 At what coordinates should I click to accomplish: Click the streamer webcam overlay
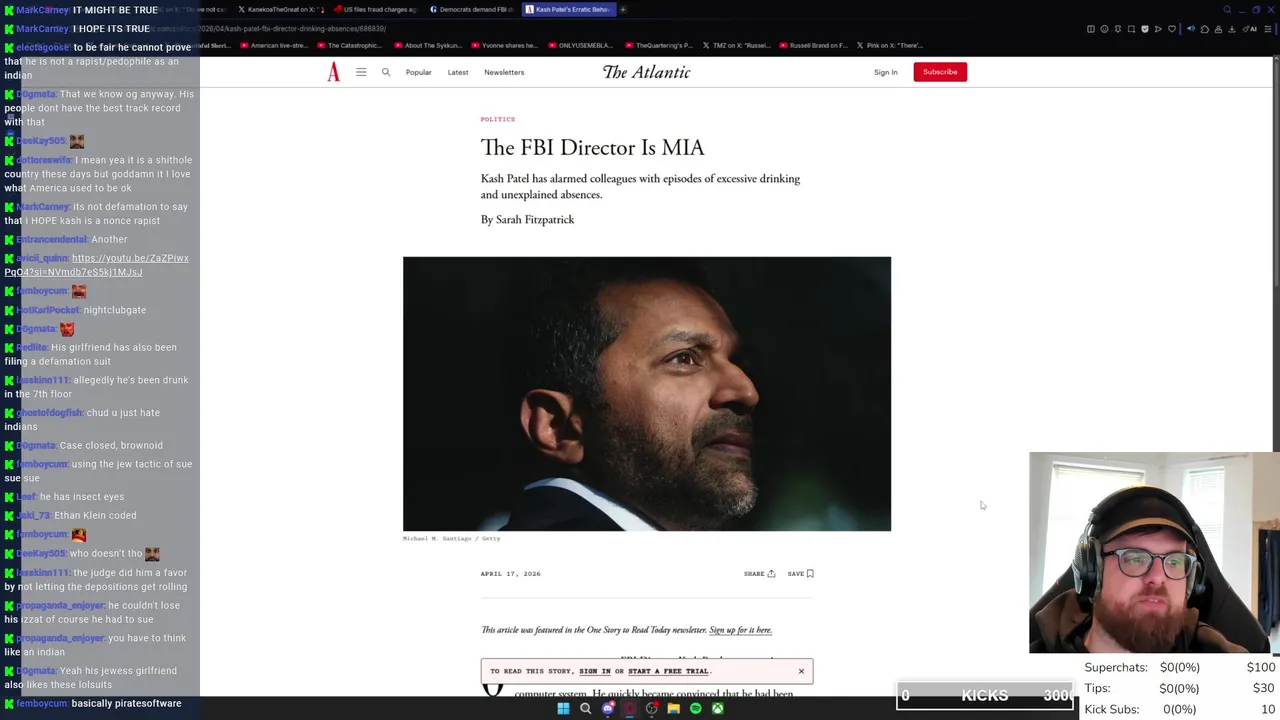pyautogui.click(x=1154, y=553)
